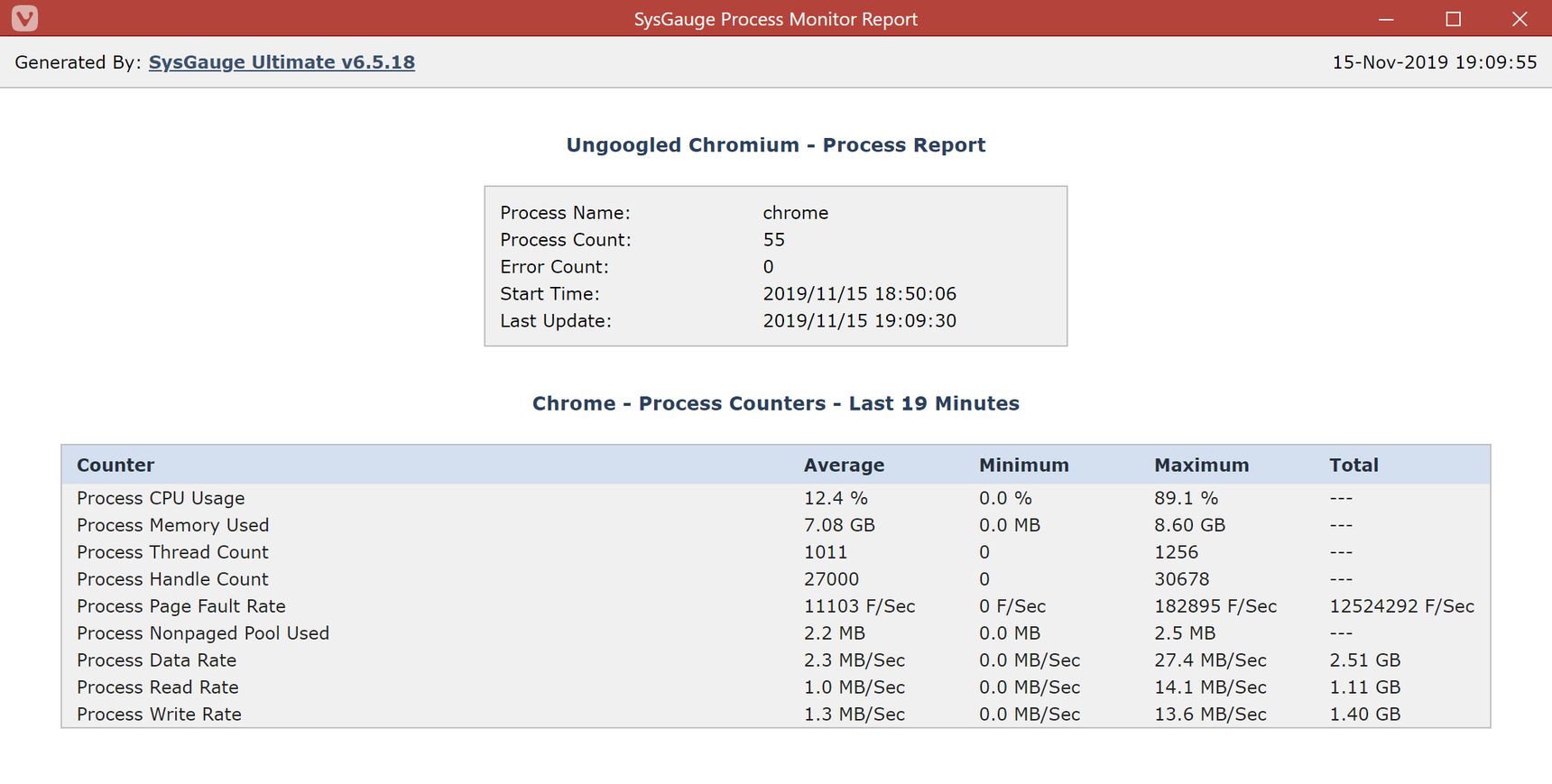Select the Process Page Fault Rate label
Screen dimensions: 1552x784
pos(181,606)
